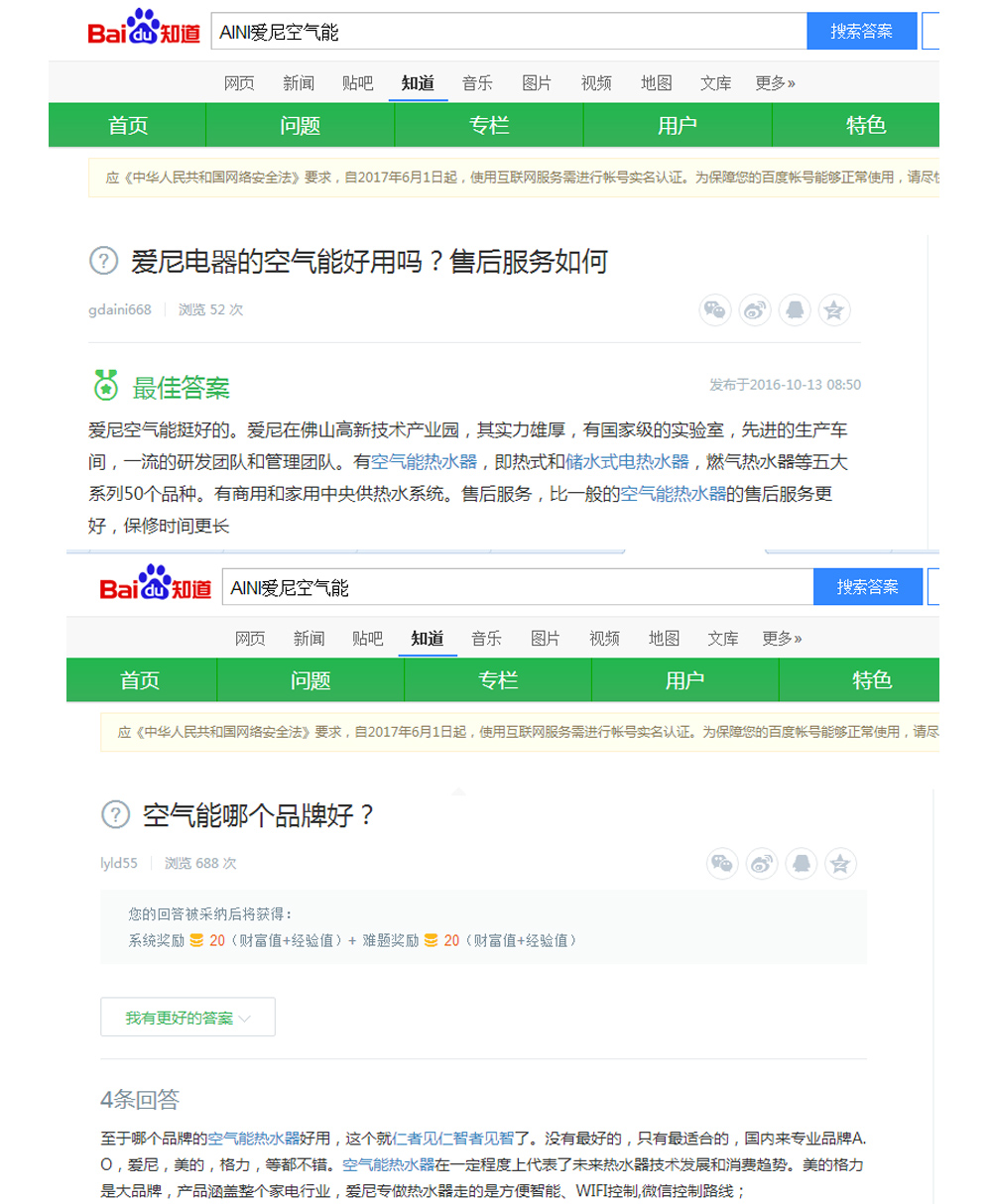Expand 更多» in the upper page nav

click(775, 83)
